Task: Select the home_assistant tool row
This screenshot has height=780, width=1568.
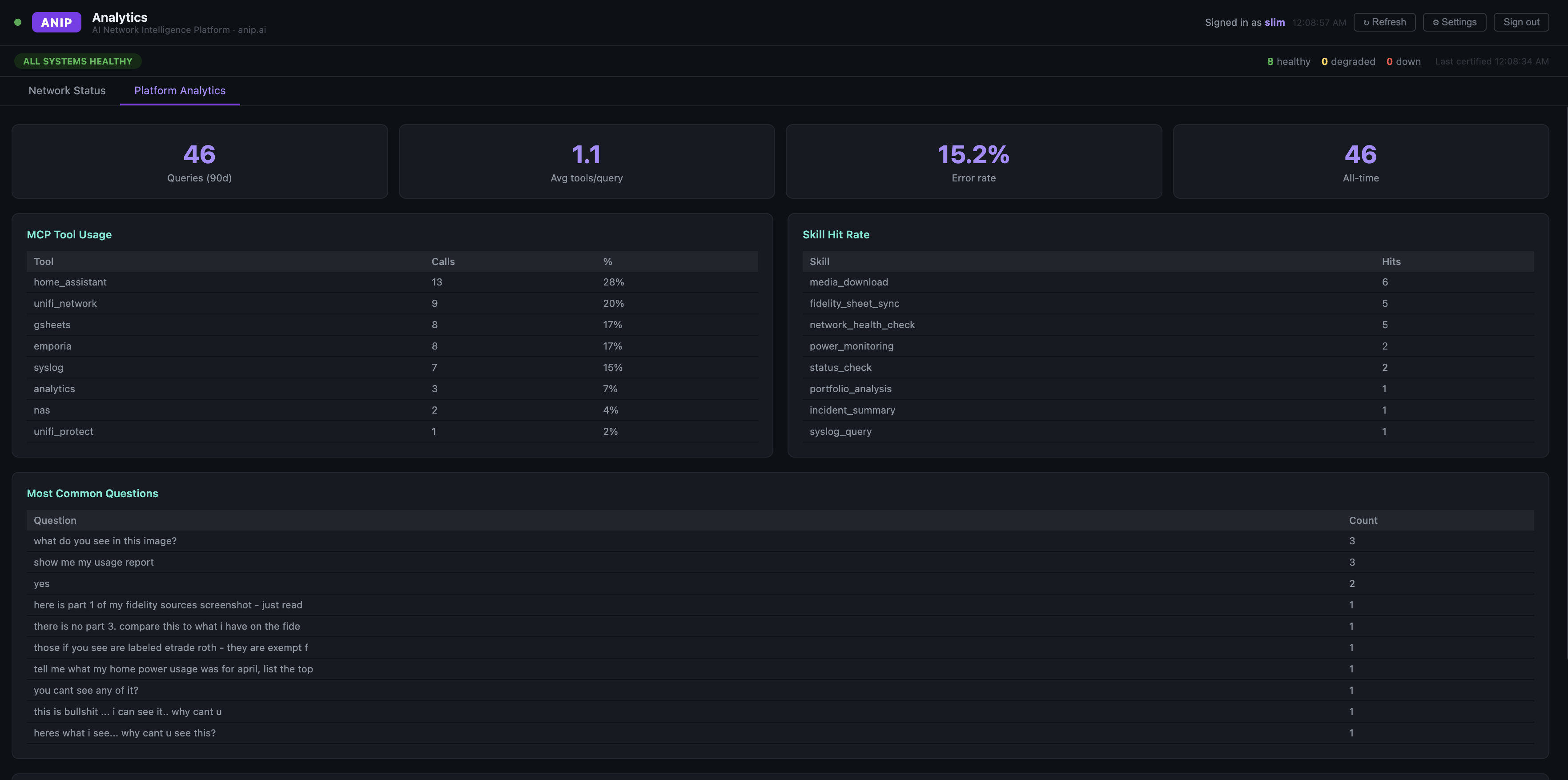Action: pyautogui.click(x=392, y=282)
